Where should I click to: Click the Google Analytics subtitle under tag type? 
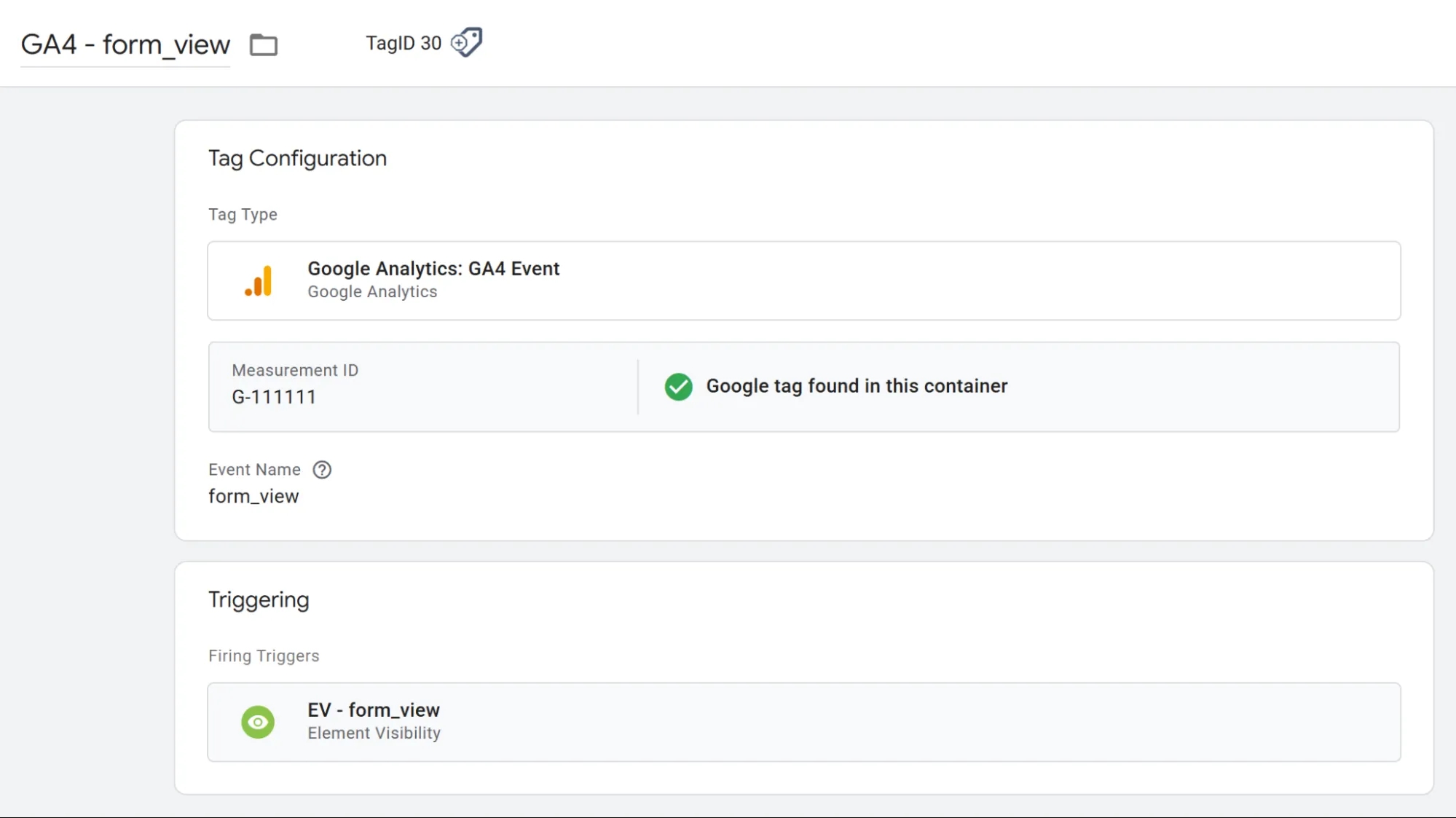click(x=372, y=291)
